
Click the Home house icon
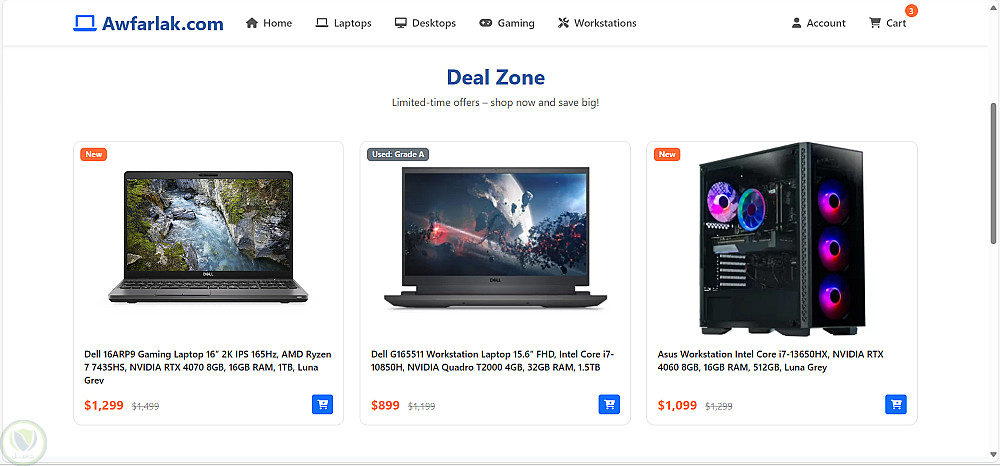[252, 23]
